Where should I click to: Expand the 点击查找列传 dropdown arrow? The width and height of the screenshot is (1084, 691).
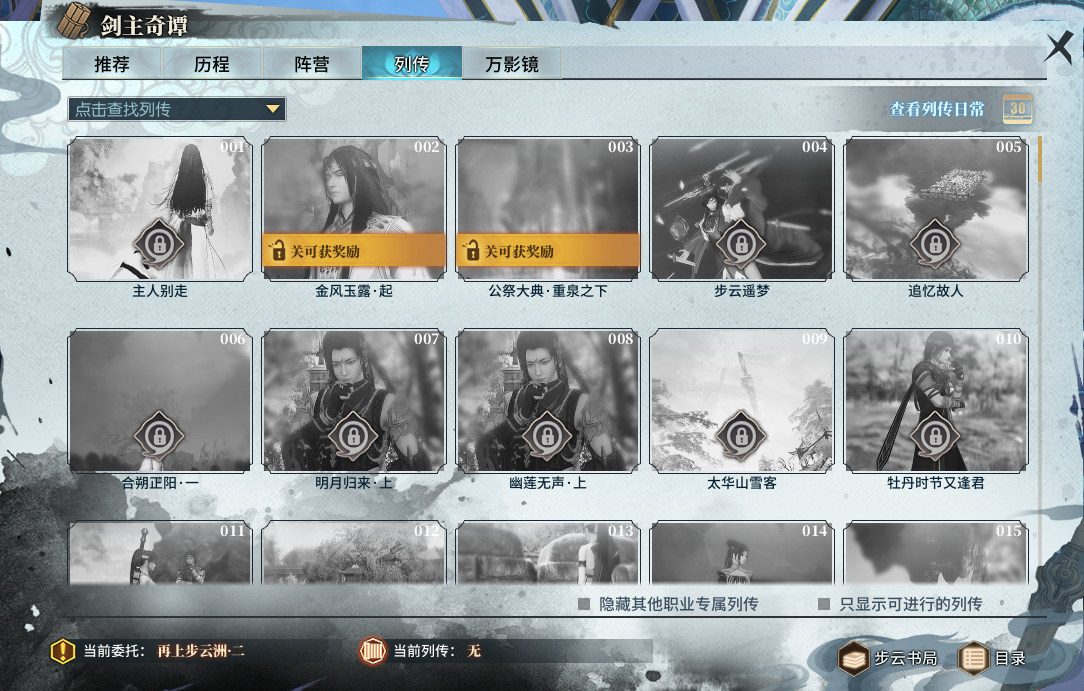click(273, 109)
